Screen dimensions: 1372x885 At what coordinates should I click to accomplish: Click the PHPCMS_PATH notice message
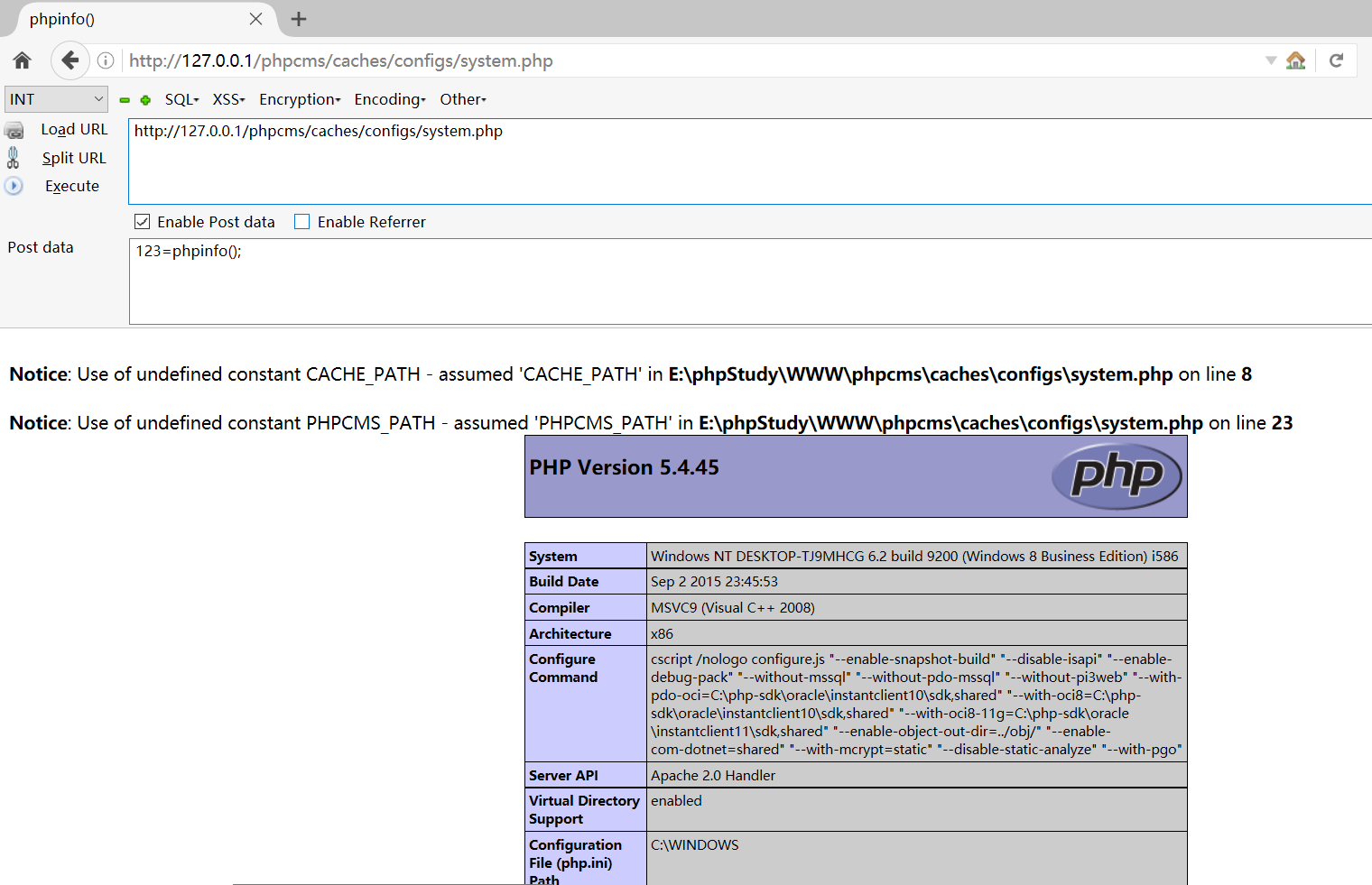tap(651, 423)
